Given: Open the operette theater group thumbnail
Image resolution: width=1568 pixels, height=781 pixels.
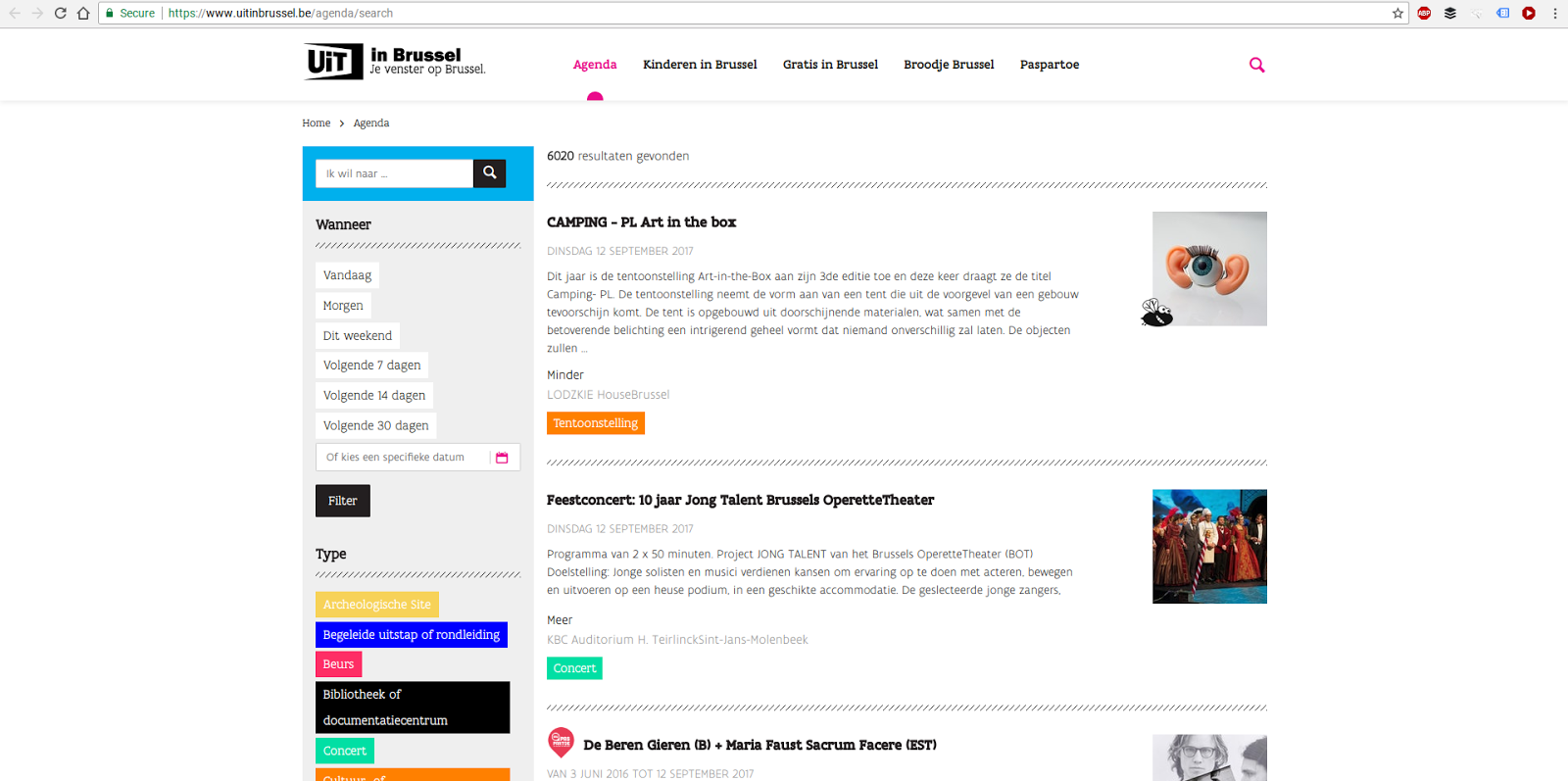Looking at the screenshot, I should [1209, 547].
